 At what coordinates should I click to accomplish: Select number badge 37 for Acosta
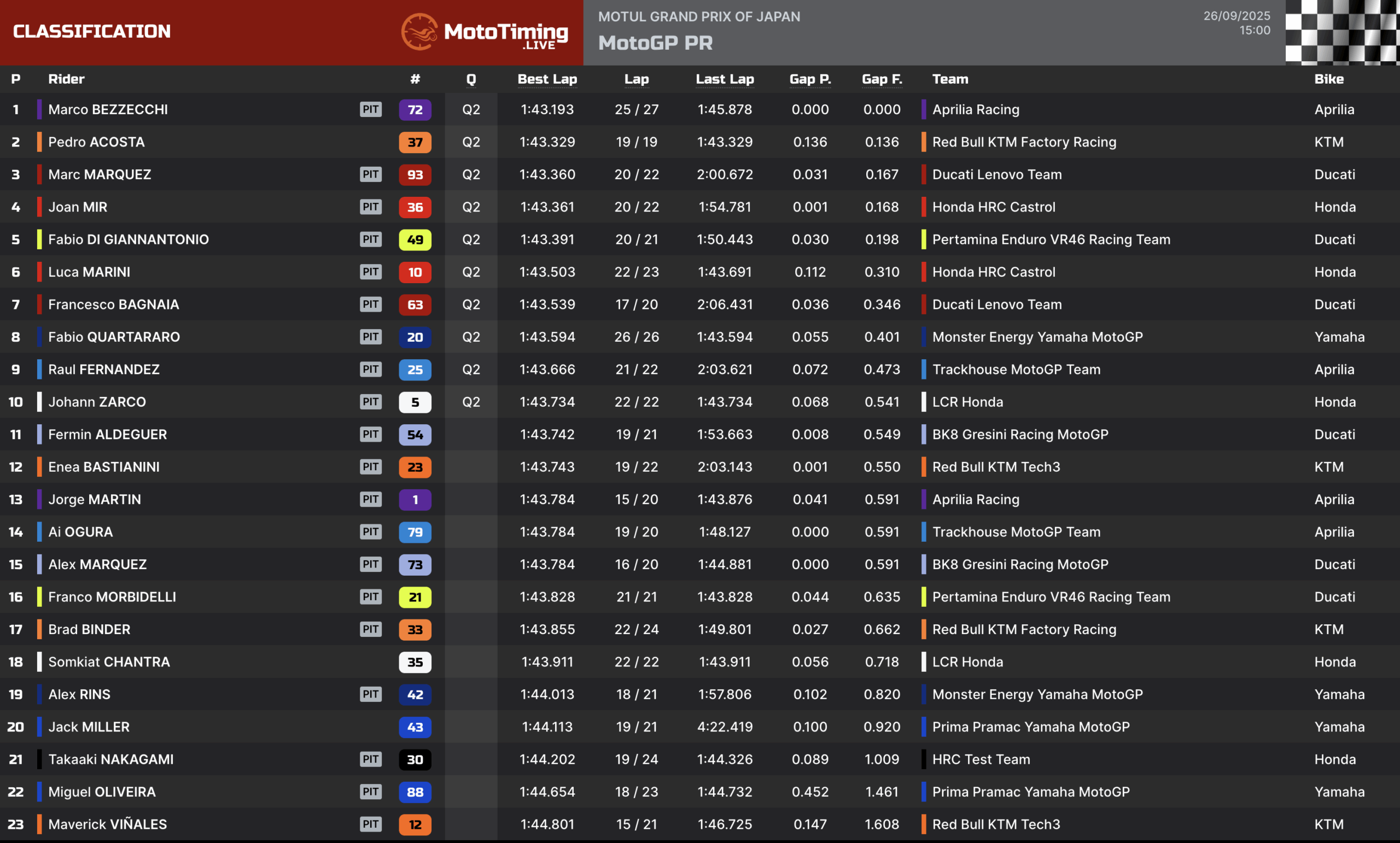[x=415, y=142]
